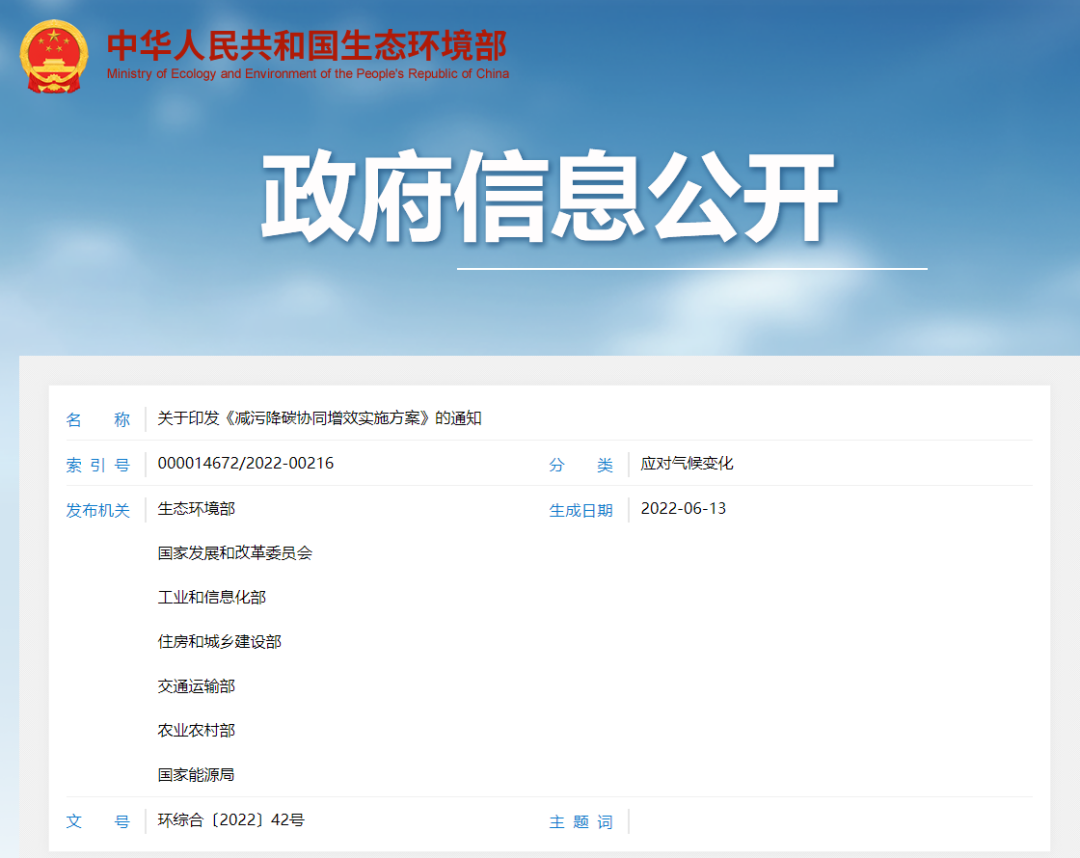1080x858 pixels.
Task: Click 国家能源局 in the agency list
Action: click(x=196, y=774)
